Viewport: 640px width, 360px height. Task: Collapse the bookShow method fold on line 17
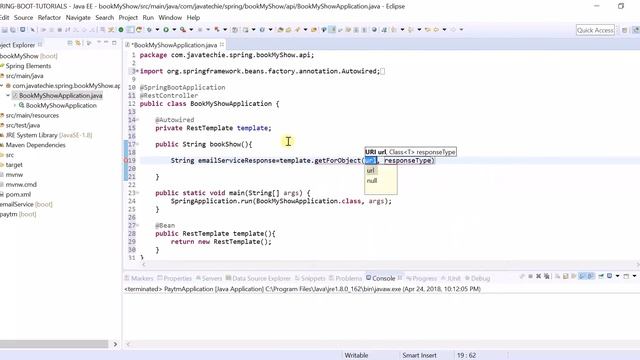tap(138, 144)
